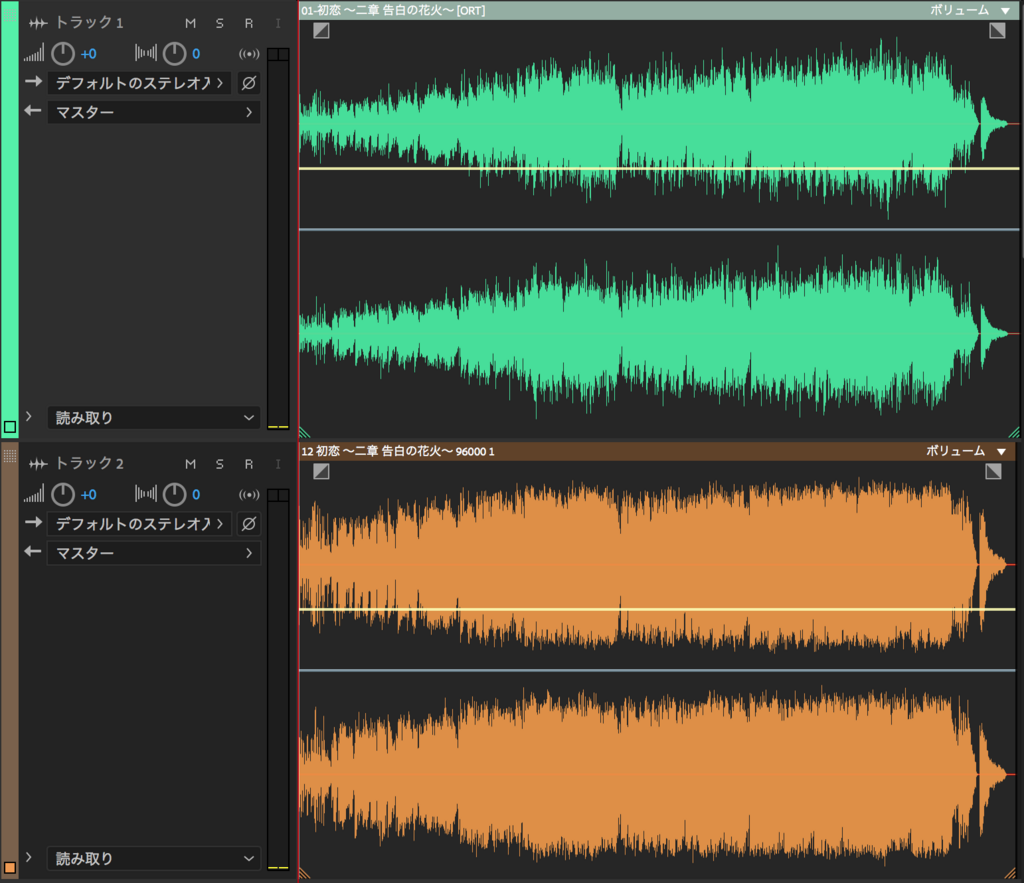Click the volume knob on トラック 1

pos(63,54)
